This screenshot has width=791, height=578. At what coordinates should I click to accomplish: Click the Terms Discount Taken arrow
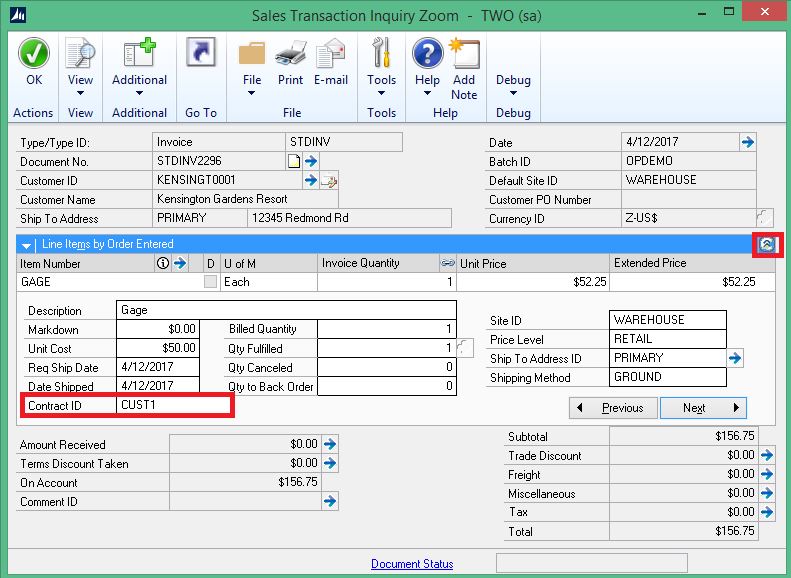click(x=330, y=463)
